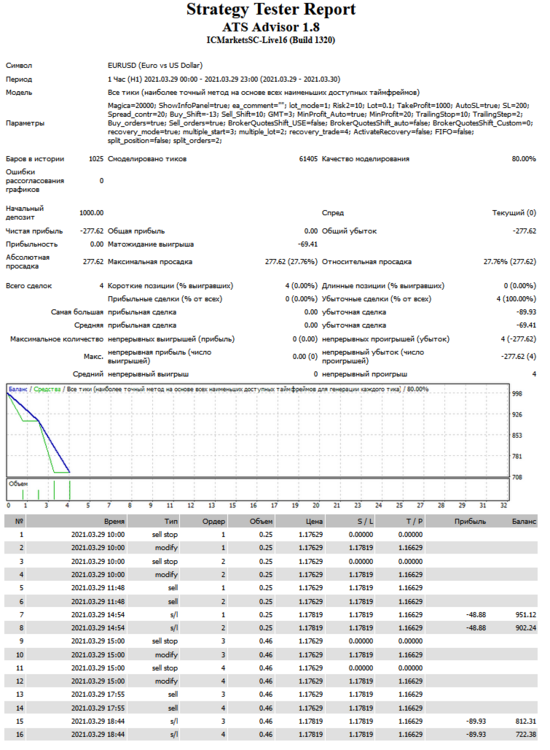Select the 'Матожидание выигрыша' label

(151, 244)
